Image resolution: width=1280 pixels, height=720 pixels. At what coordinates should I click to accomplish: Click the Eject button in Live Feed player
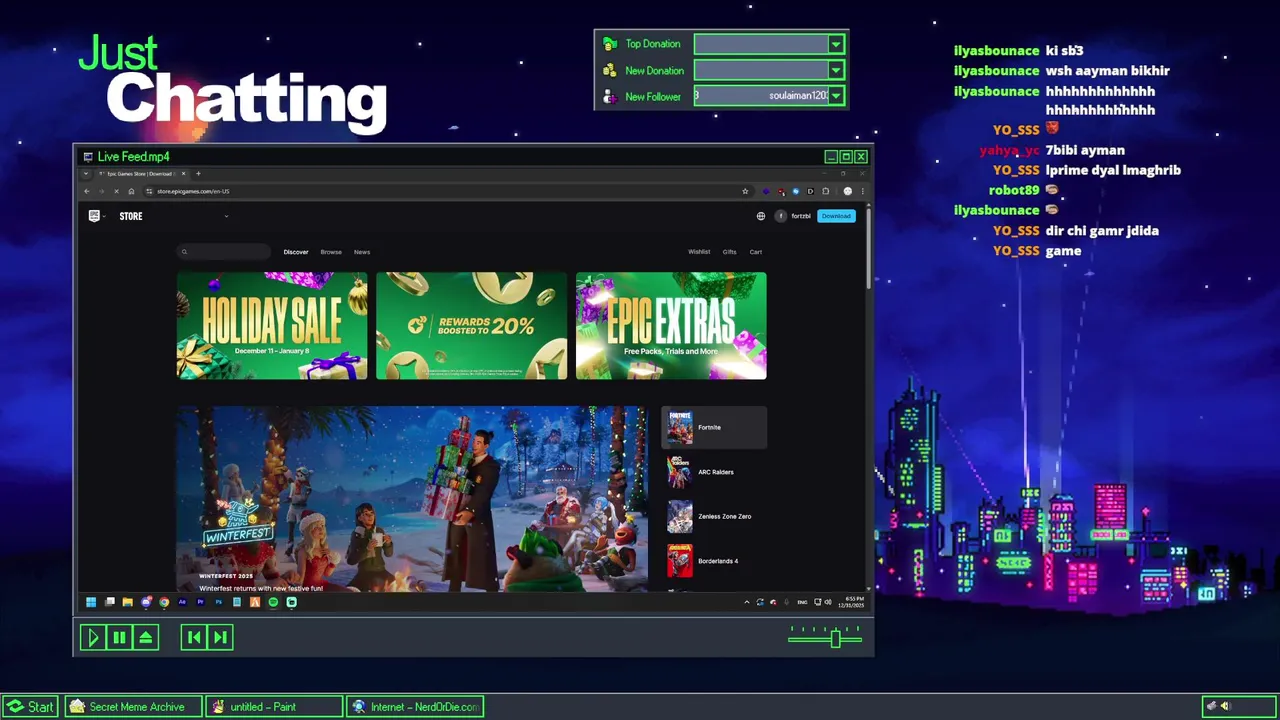[146, 637]
